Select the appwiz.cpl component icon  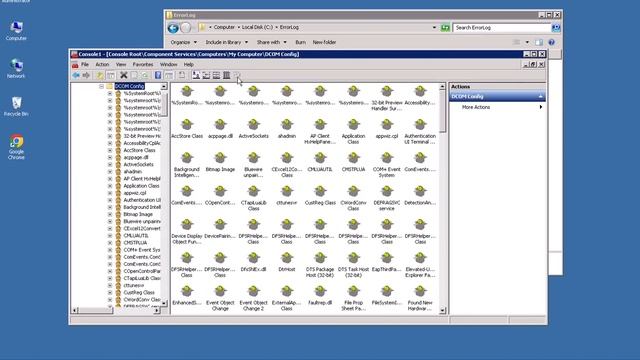click(x=387, y=129)
